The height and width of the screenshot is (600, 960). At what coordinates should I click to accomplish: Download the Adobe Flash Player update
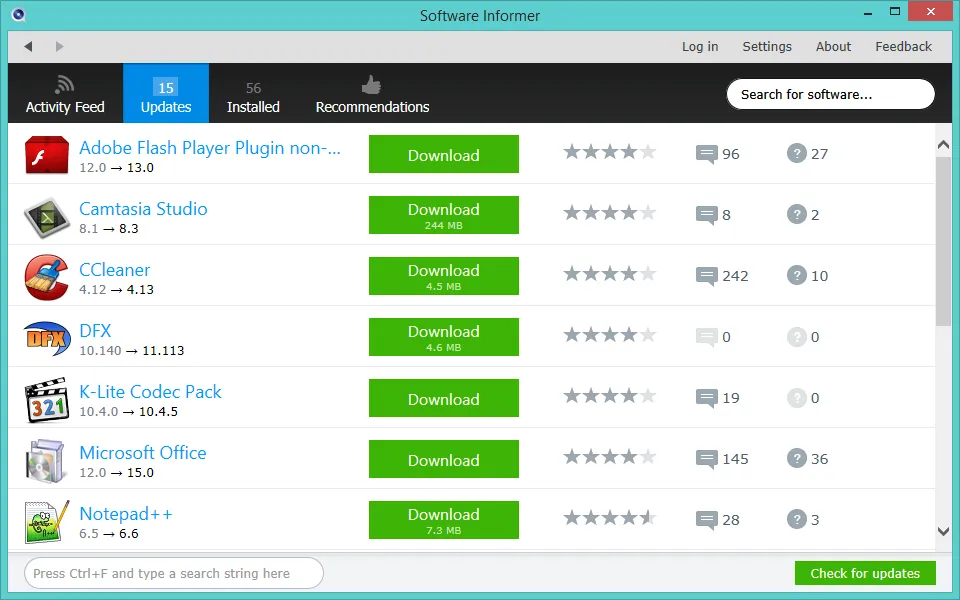[x=444, y=154]
